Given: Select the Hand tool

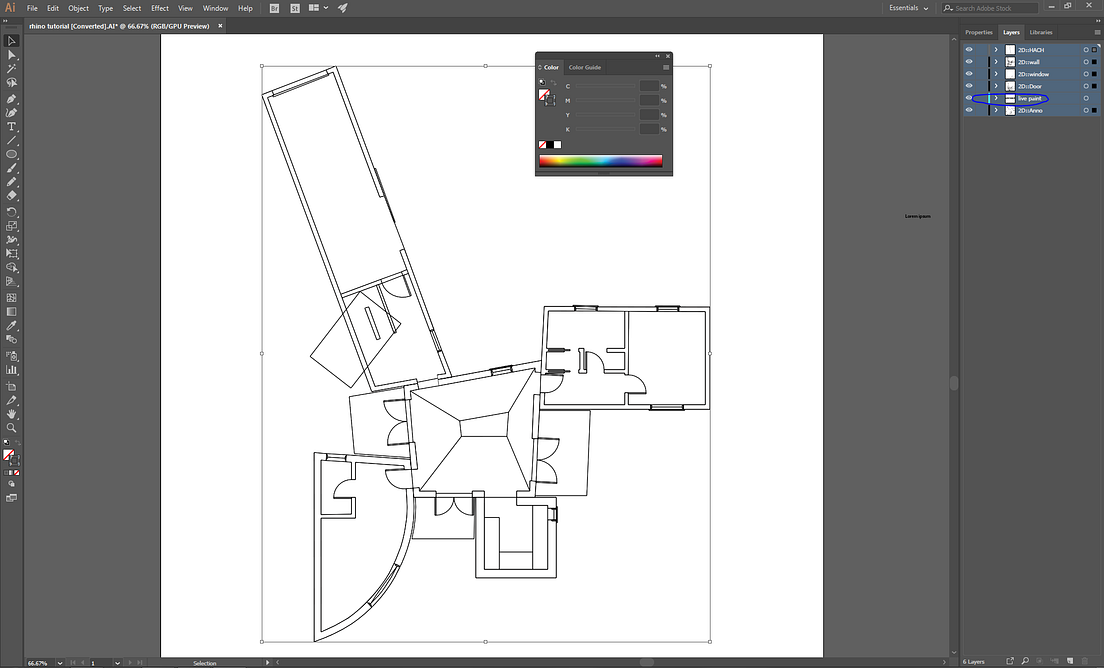Looking at the screenshot, I should [11, 414].
